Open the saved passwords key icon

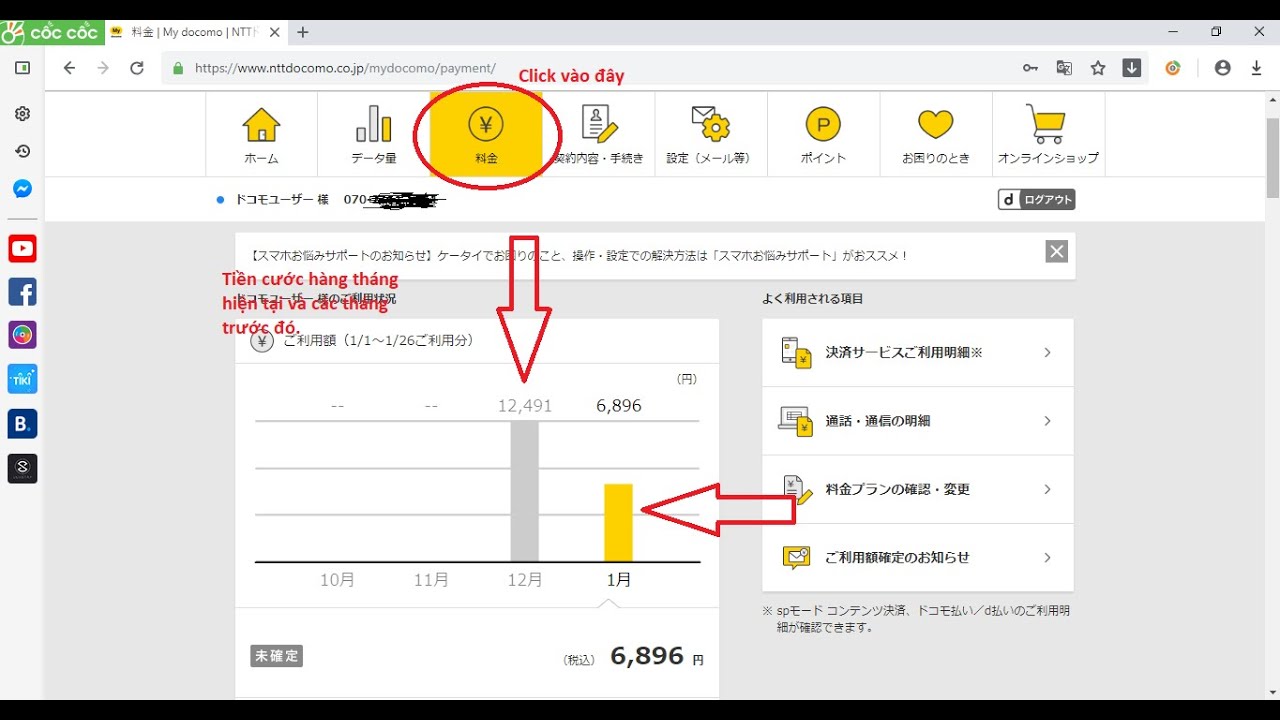point(1030,68)
